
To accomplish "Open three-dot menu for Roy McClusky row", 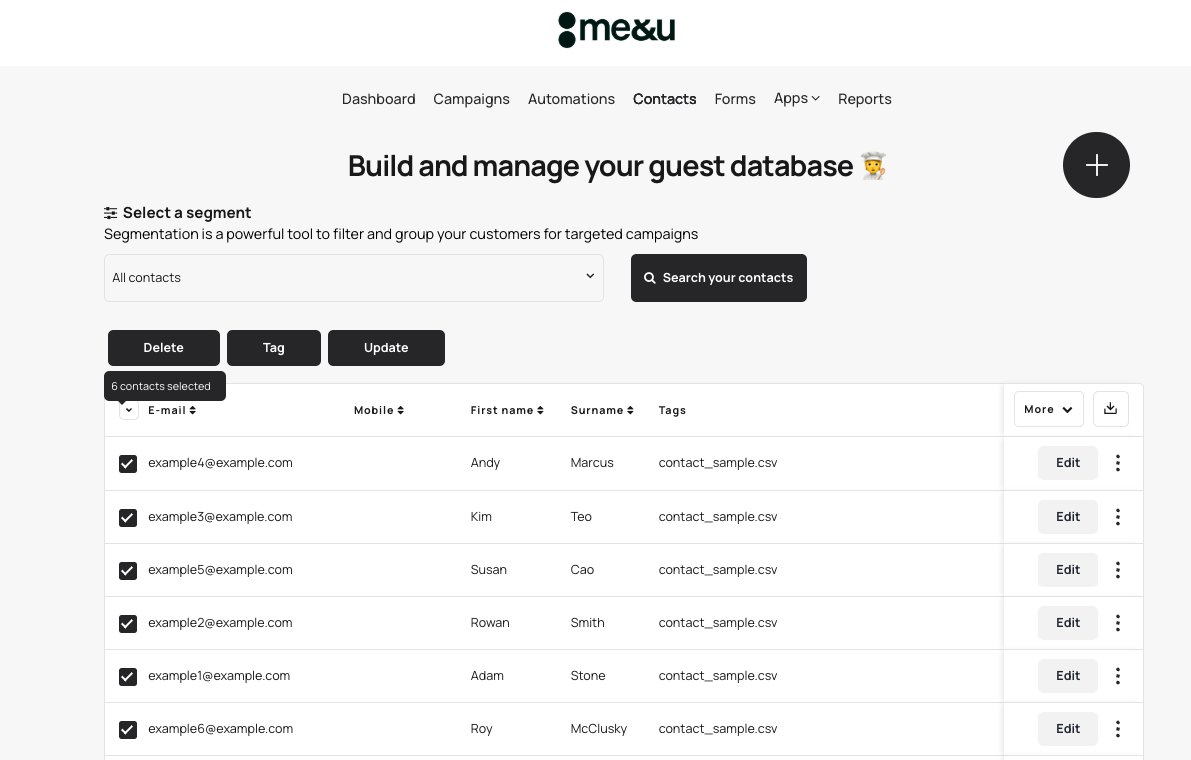I will 1118,729.
